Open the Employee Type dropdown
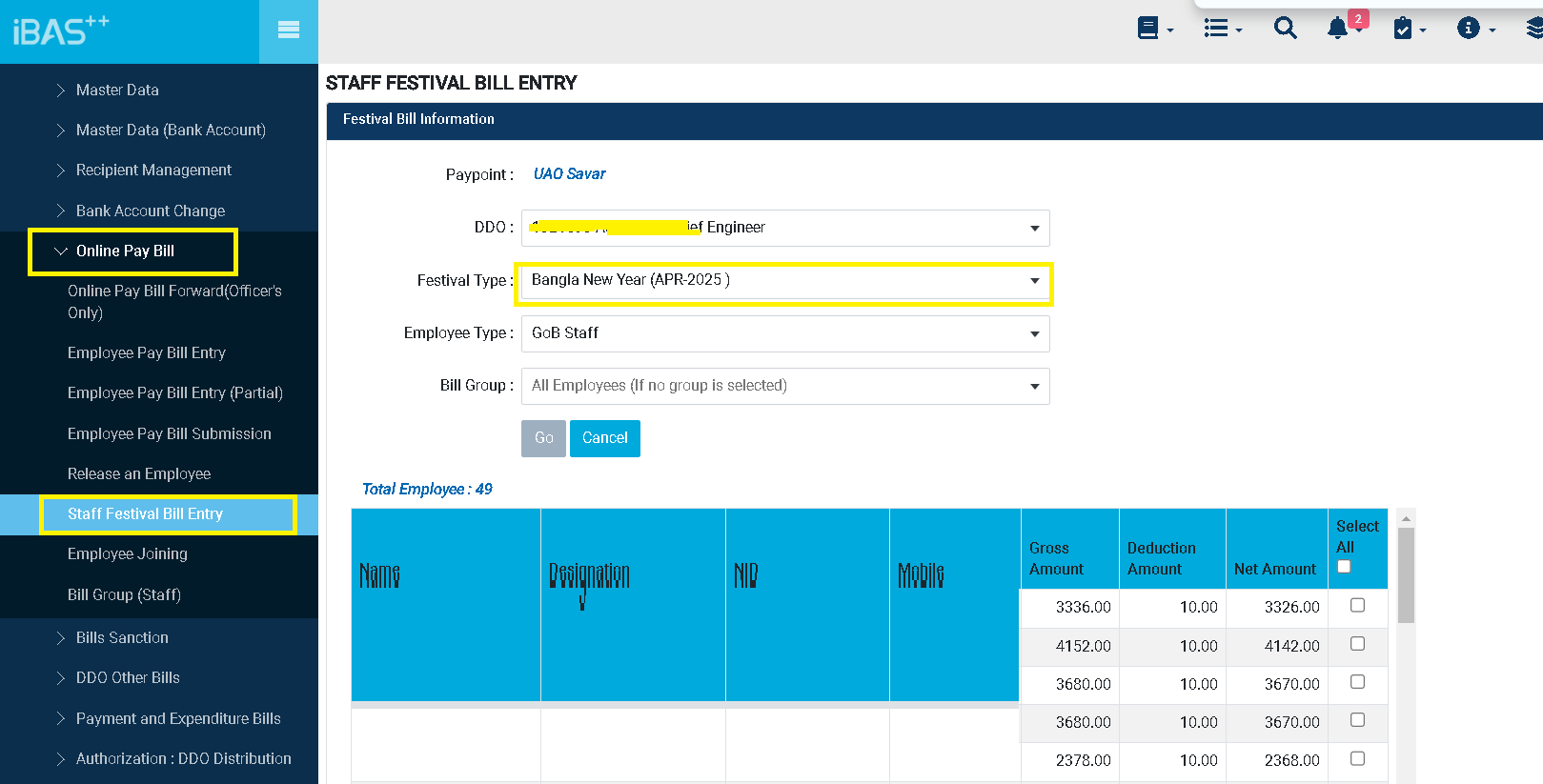This screenshot has width=1543, height=784. (784, 333)
